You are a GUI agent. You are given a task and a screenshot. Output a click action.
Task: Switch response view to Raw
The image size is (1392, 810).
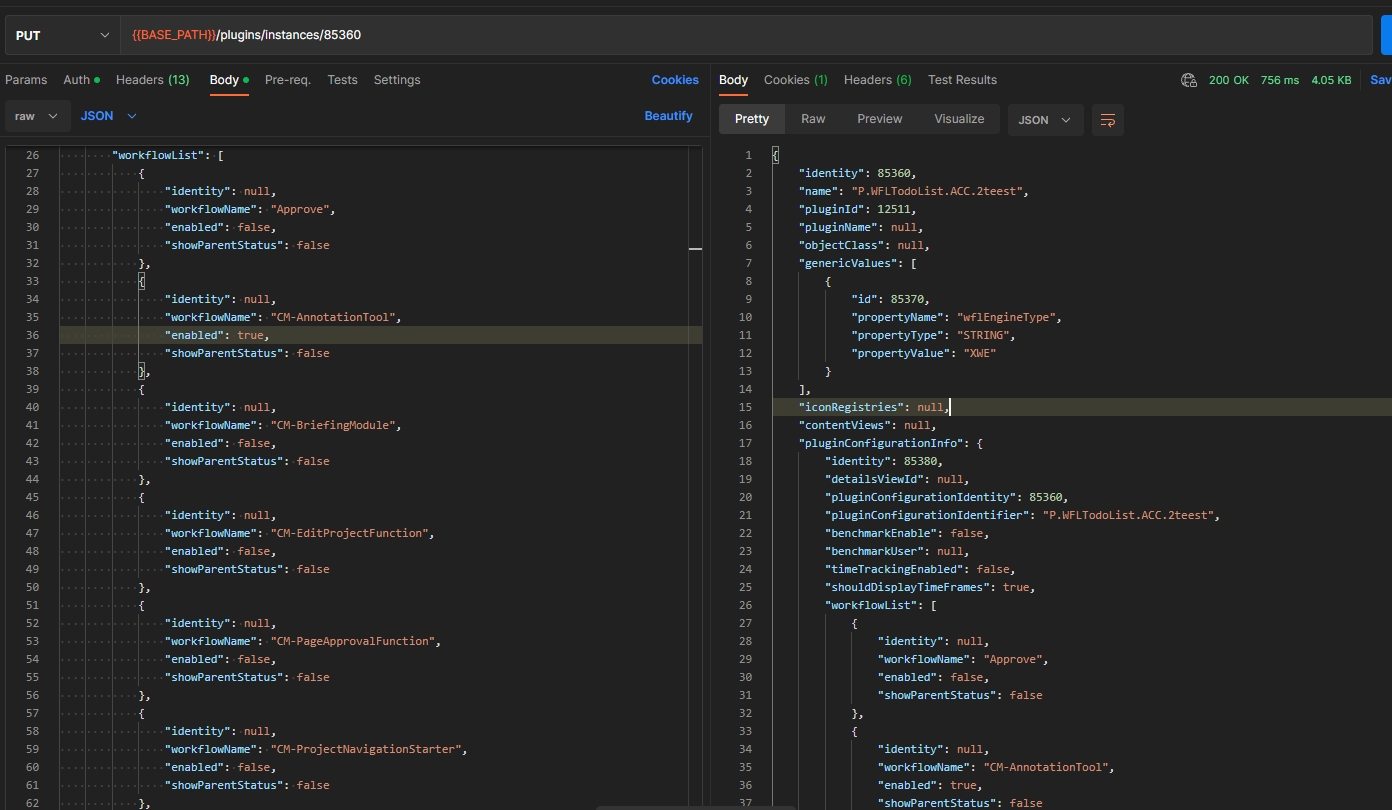pos(813,119)
